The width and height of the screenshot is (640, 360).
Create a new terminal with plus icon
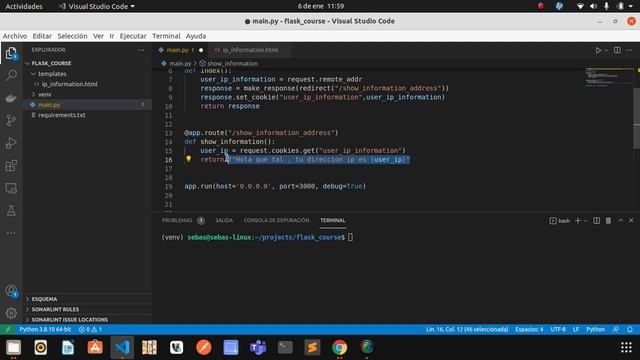578,220
